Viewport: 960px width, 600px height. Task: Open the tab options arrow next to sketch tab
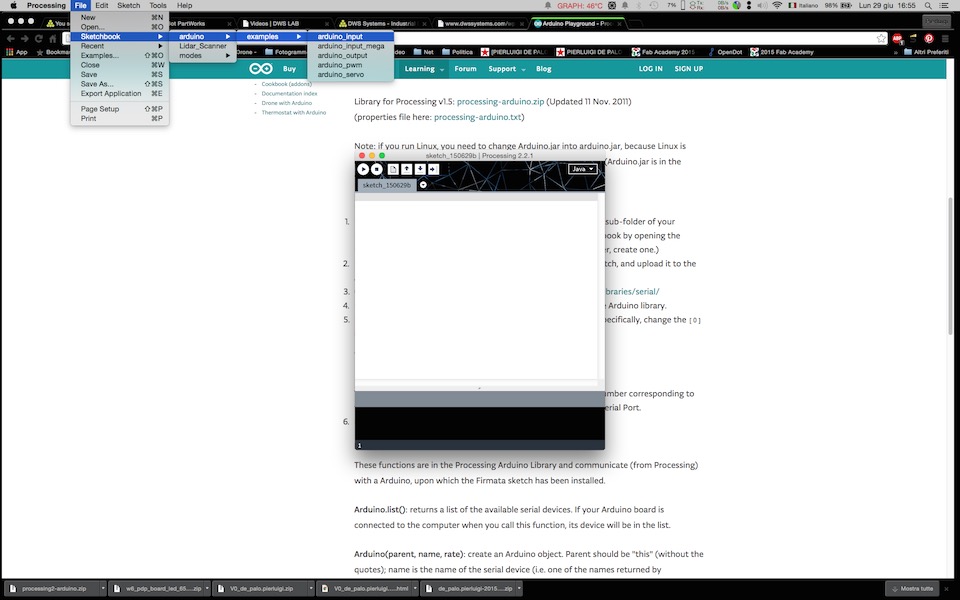[423, 185]
